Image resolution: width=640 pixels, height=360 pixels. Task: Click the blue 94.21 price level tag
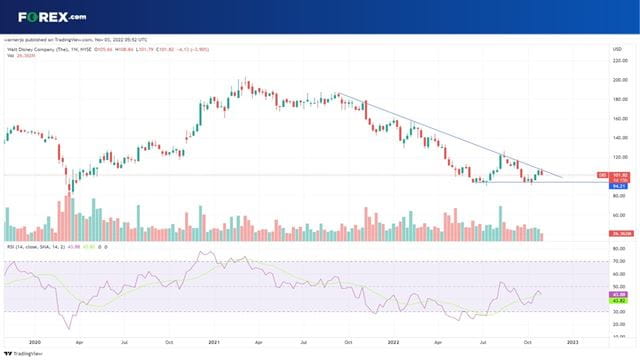click(619, 186)
